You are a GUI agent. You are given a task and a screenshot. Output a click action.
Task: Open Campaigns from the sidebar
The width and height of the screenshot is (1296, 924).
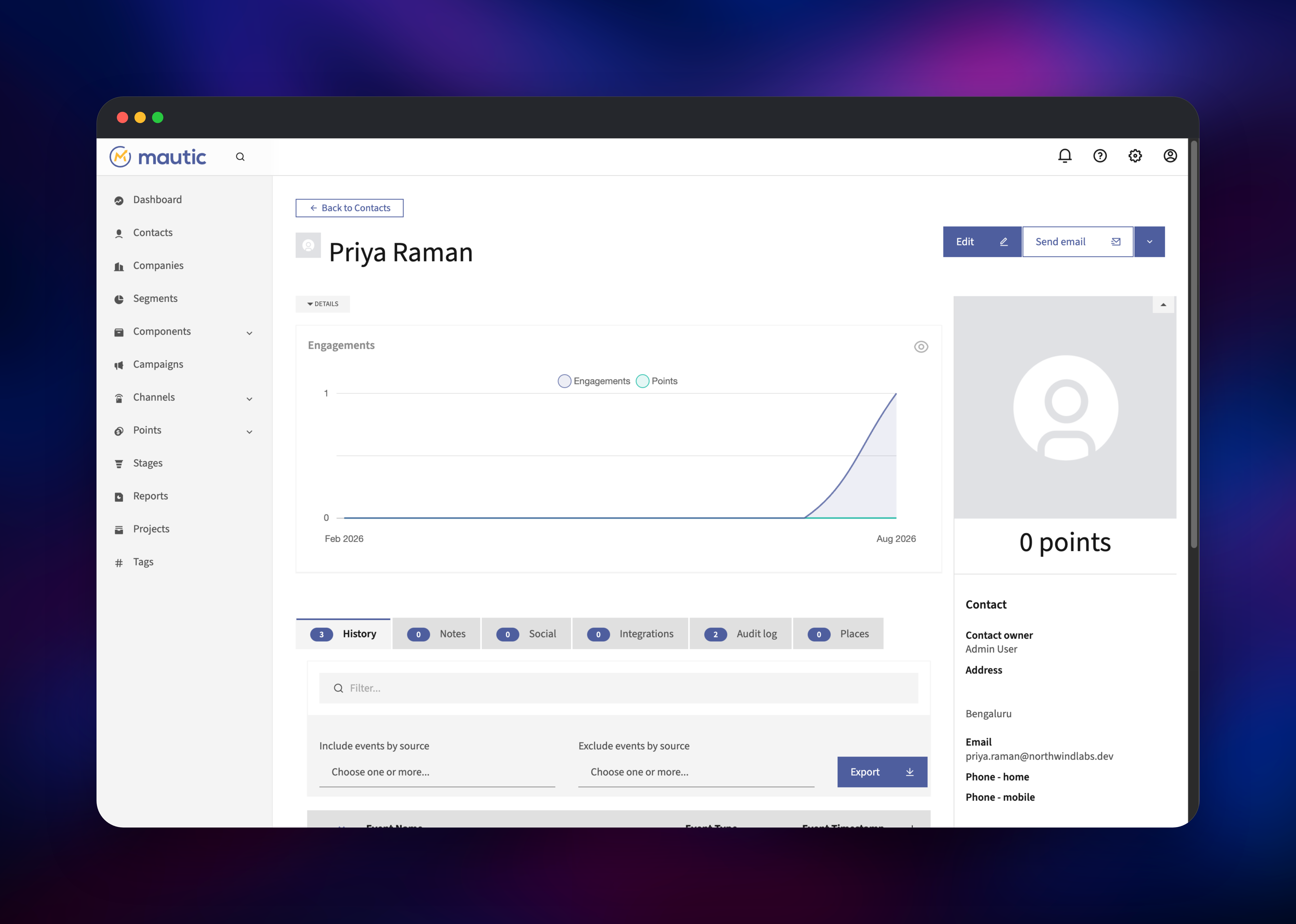click(x=158, y=365)
